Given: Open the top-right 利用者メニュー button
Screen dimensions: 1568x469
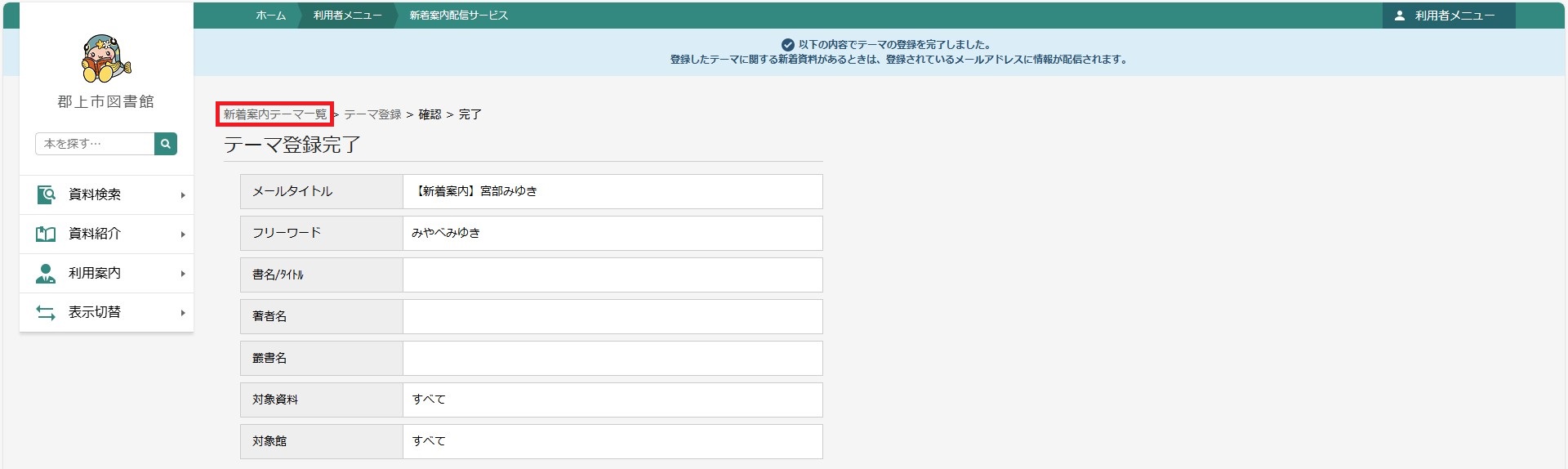Looking at the screenshot, I should [x=1449, y=16].
